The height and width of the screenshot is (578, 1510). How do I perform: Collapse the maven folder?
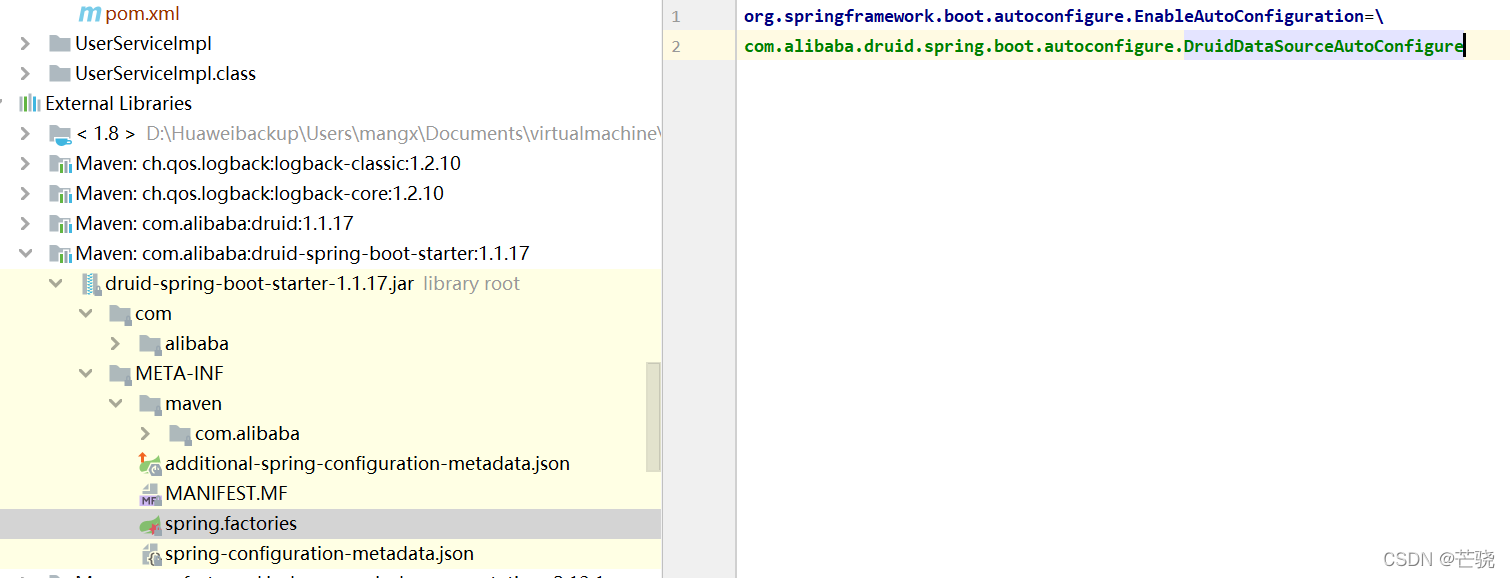pyautogui.click(x=116, y=404)
